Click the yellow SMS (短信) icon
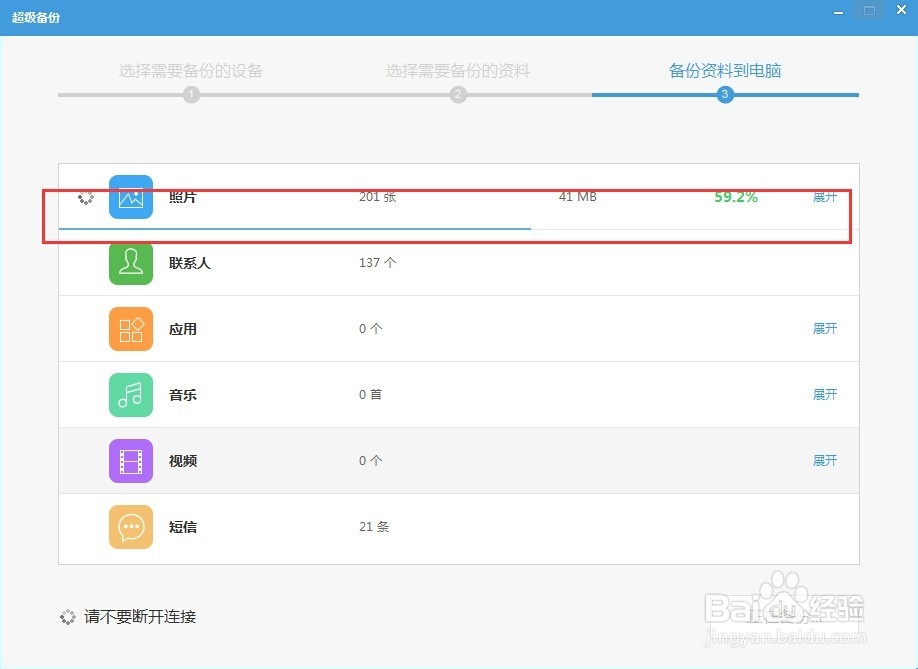 (131, 527)
